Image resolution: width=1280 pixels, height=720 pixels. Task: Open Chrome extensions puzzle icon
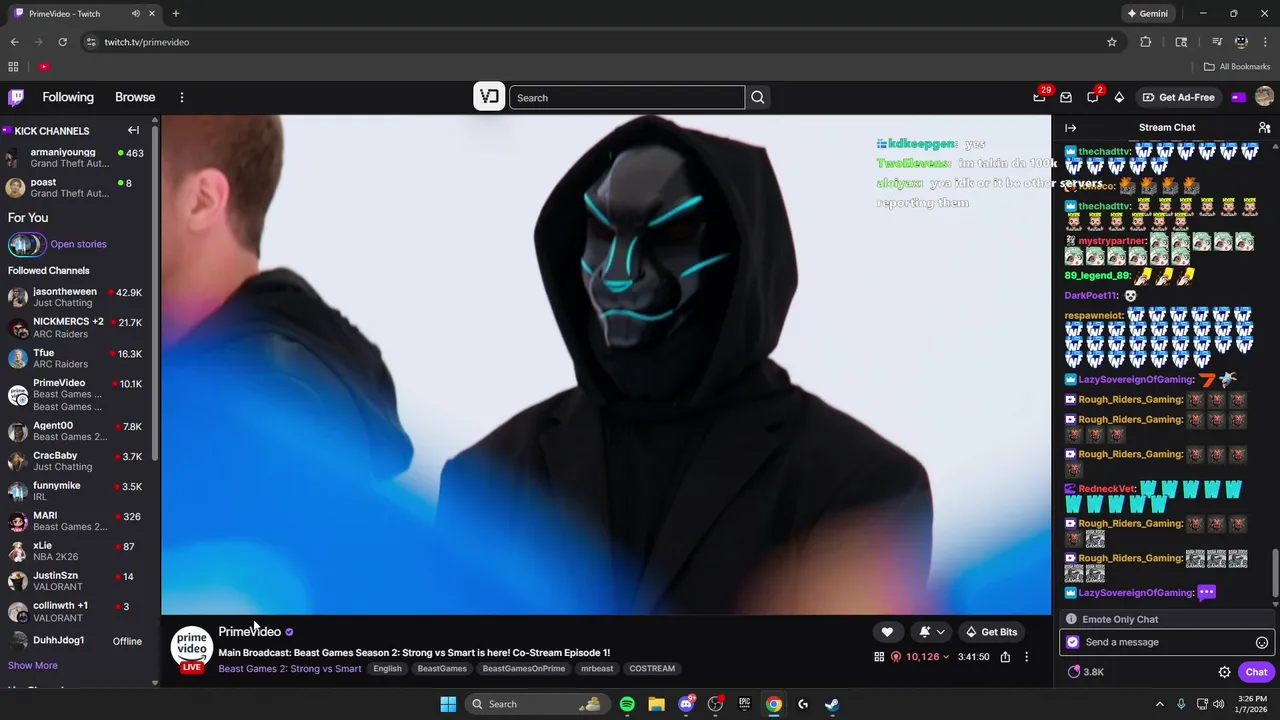tap(1146, 42)
